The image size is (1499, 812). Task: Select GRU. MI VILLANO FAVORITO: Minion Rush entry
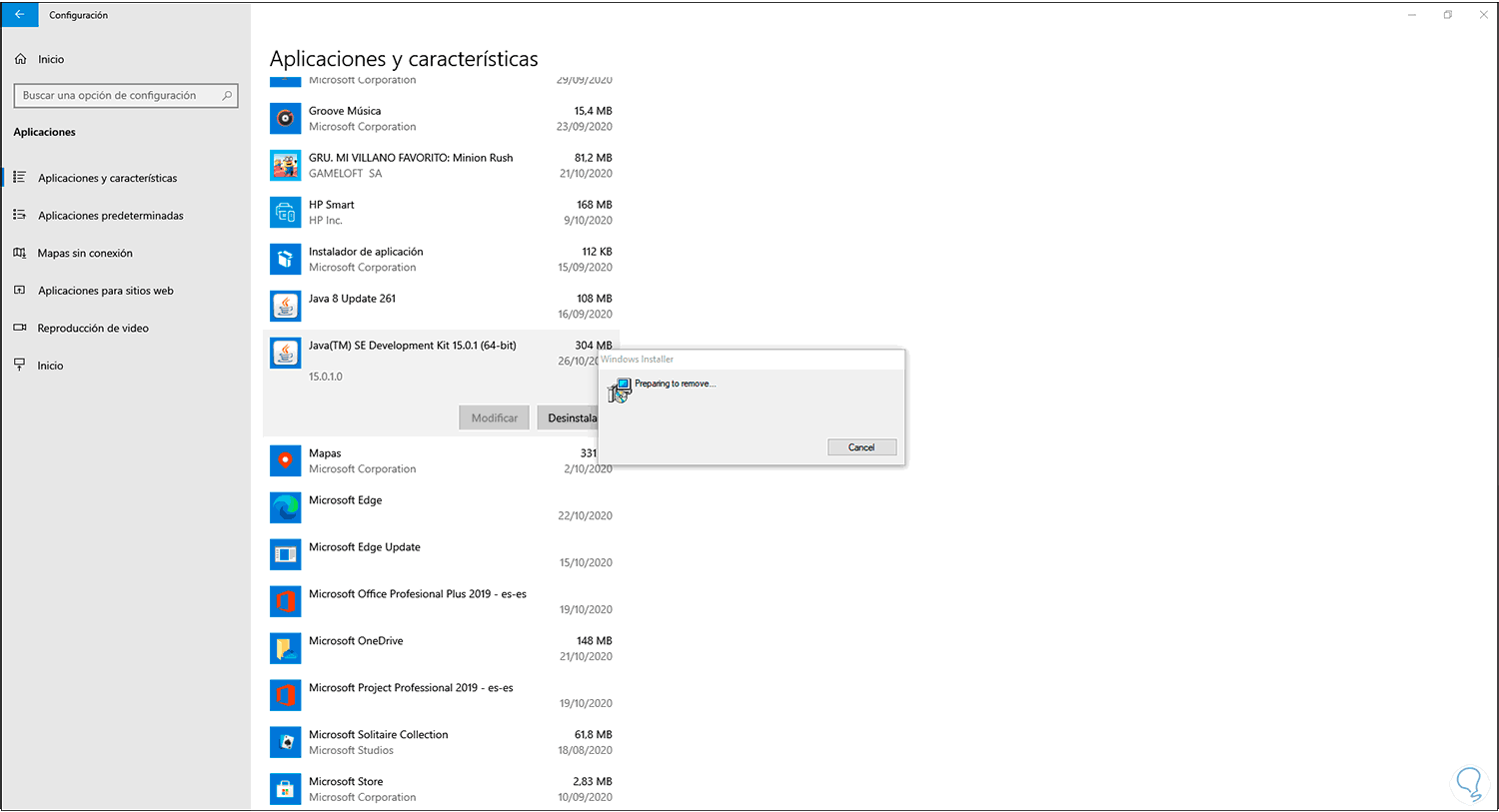[x=411, y=158]
